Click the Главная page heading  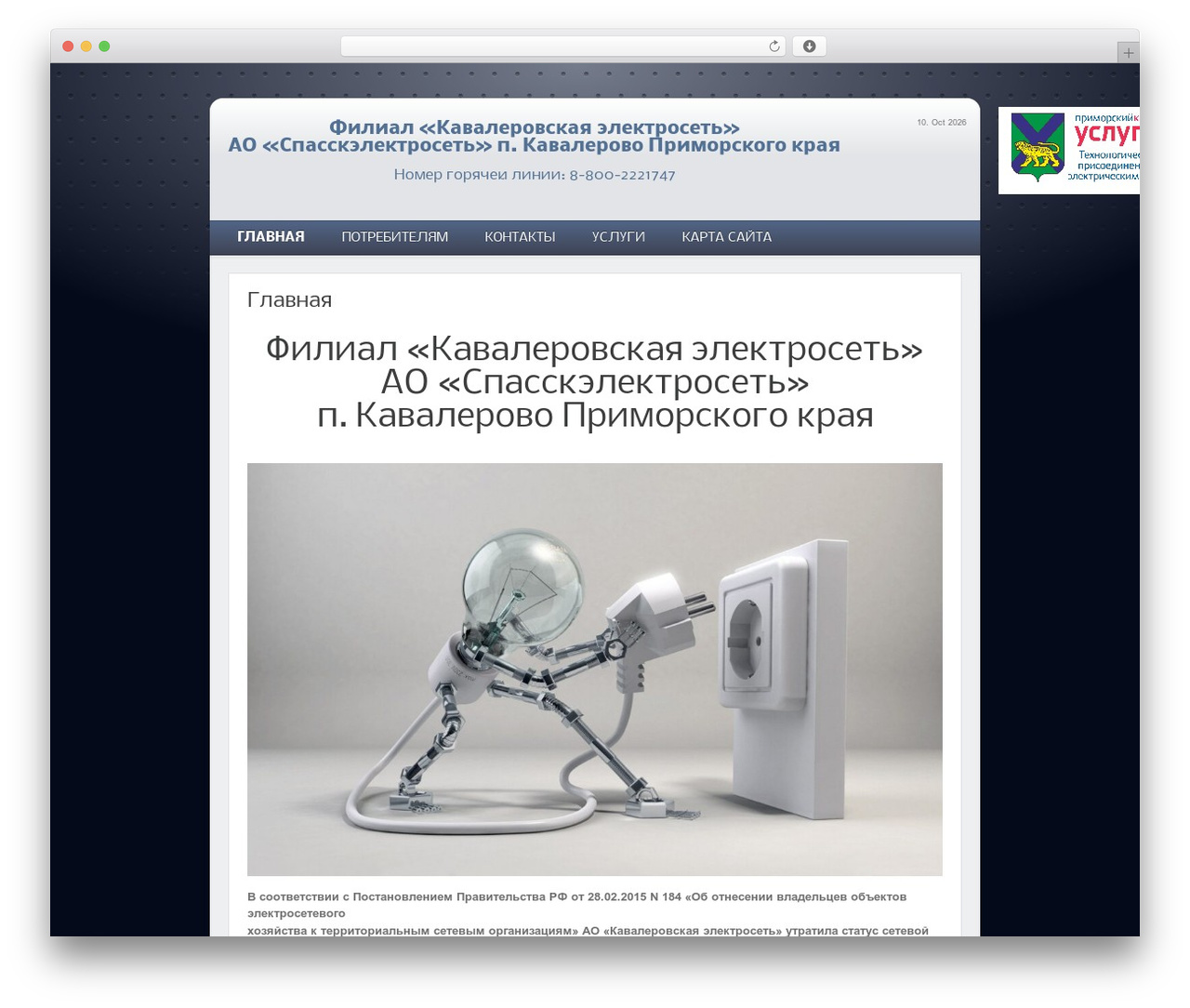point(289,299)
